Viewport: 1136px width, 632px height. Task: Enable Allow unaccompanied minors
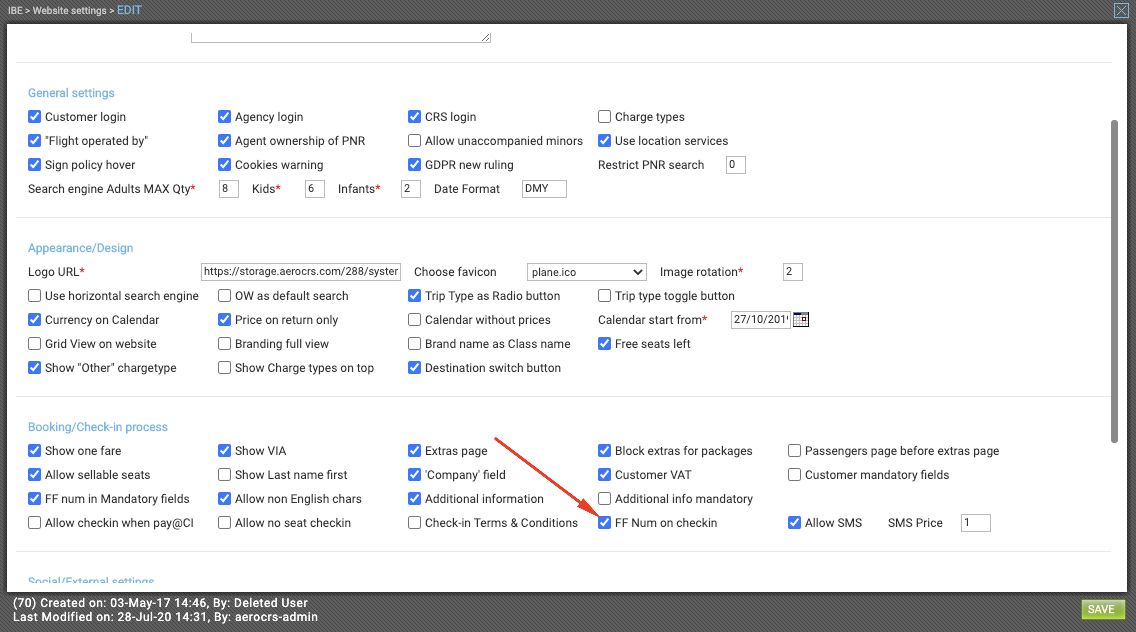414,141
